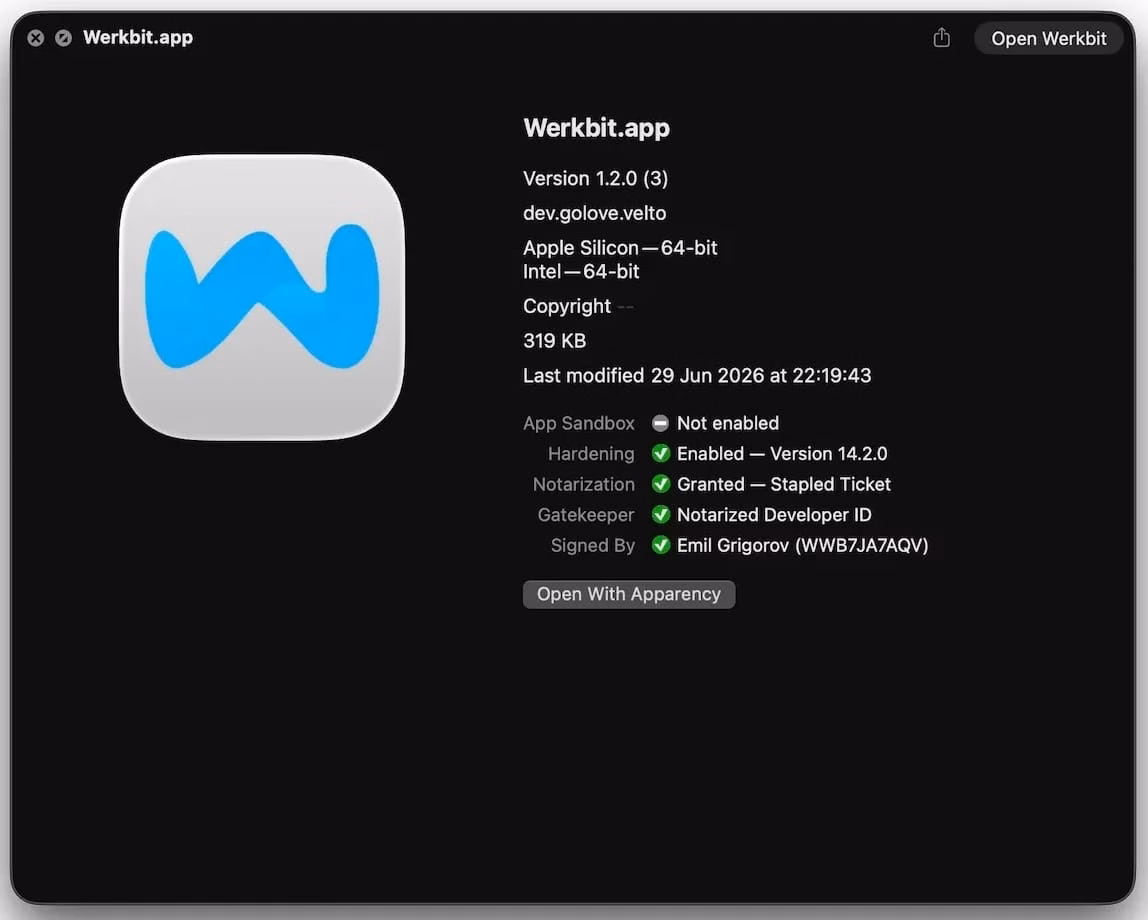The image size is (1148, 920).
Task: Click the 'Not enabled' sandbox value
Action: (728, 423)
